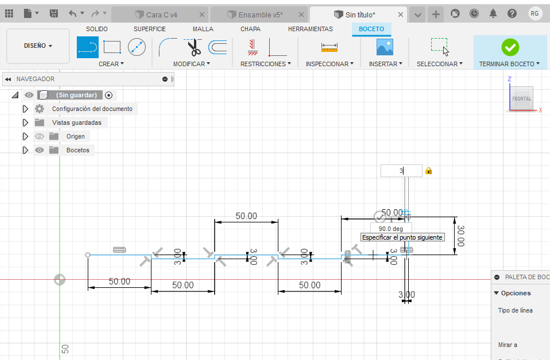
Task: Collapse the (Sin guardar) root node
Action: (x=15, y=95)
